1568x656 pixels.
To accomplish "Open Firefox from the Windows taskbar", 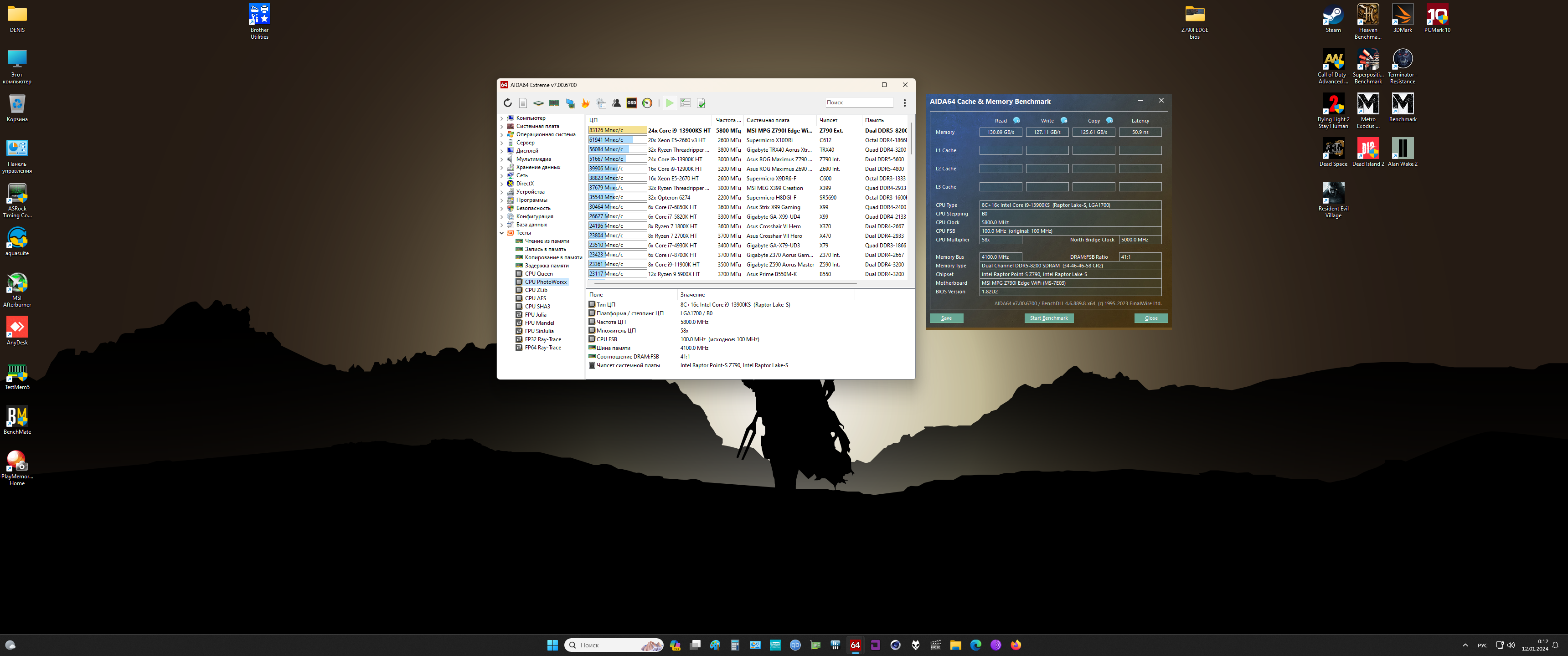I will coord(1016,645).
